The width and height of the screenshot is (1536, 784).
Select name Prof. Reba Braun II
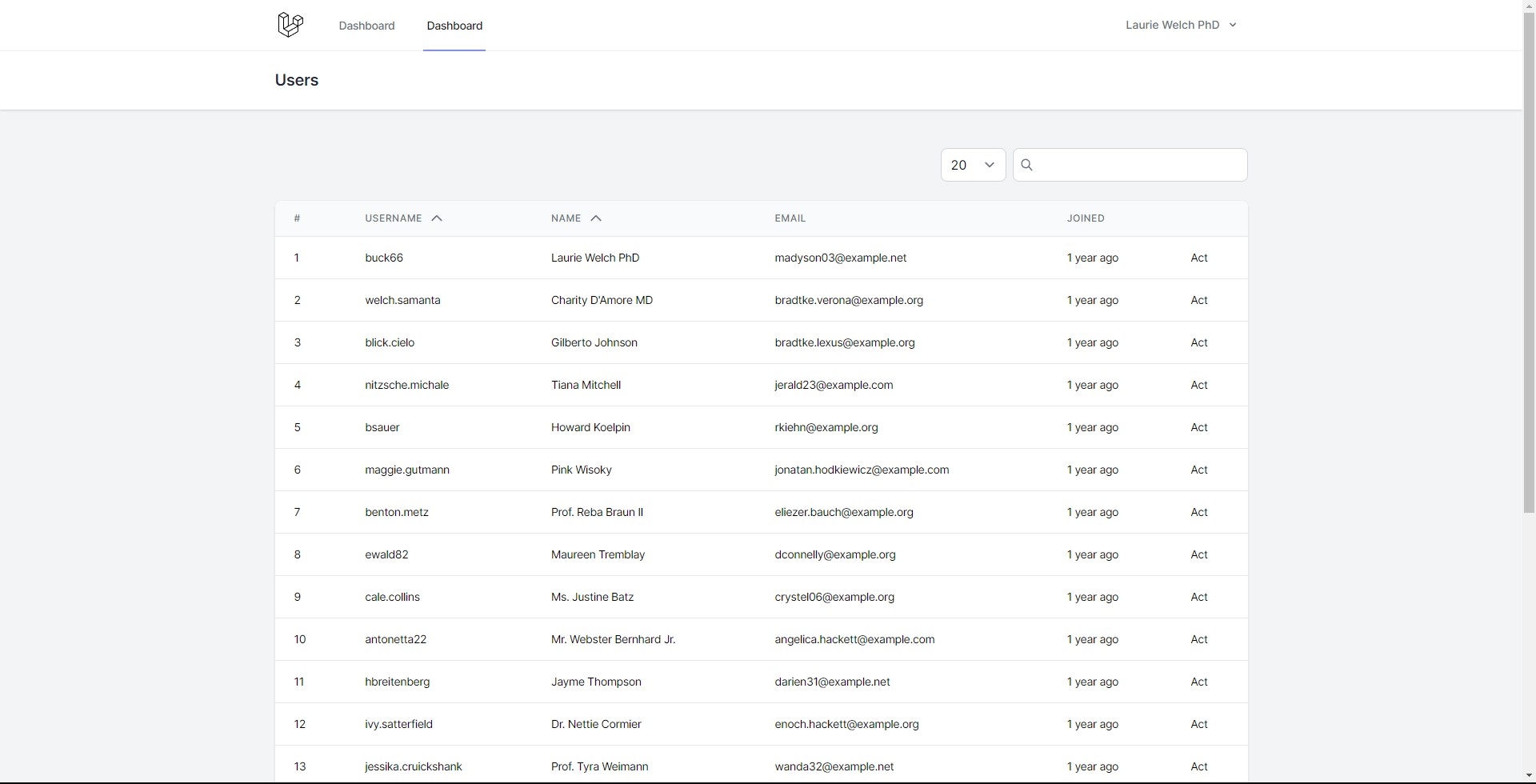point(597,512)
